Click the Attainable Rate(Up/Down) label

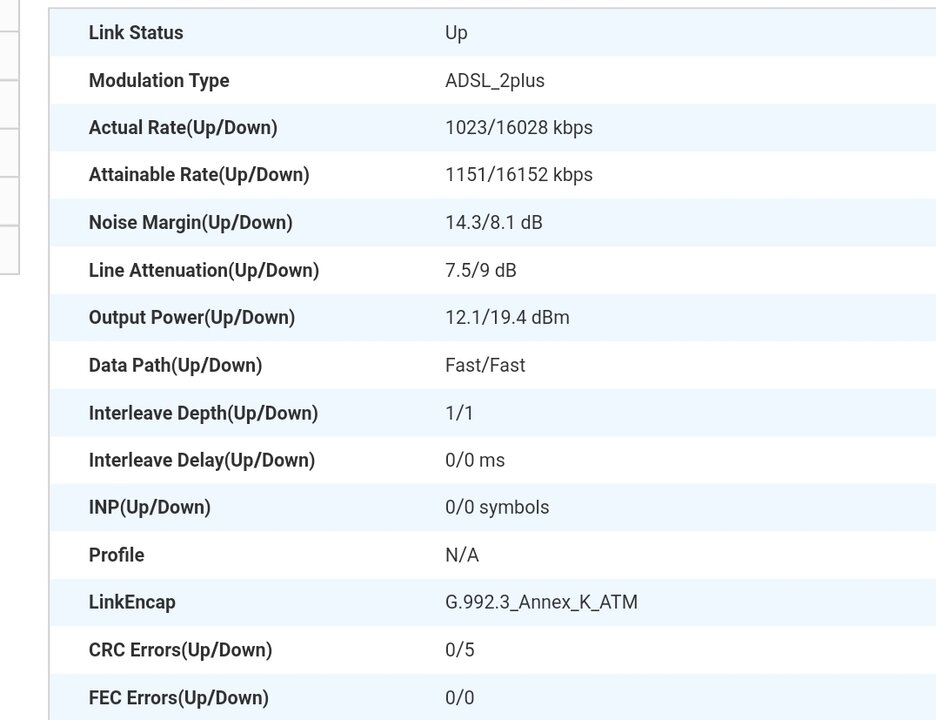[x=199, y=175]
